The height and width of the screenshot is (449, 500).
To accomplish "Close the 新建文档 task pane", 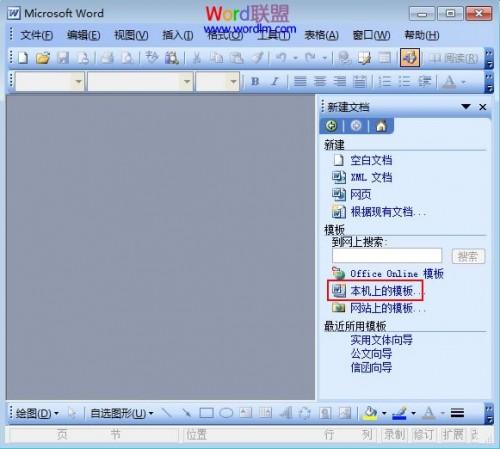I will (483, 107).
